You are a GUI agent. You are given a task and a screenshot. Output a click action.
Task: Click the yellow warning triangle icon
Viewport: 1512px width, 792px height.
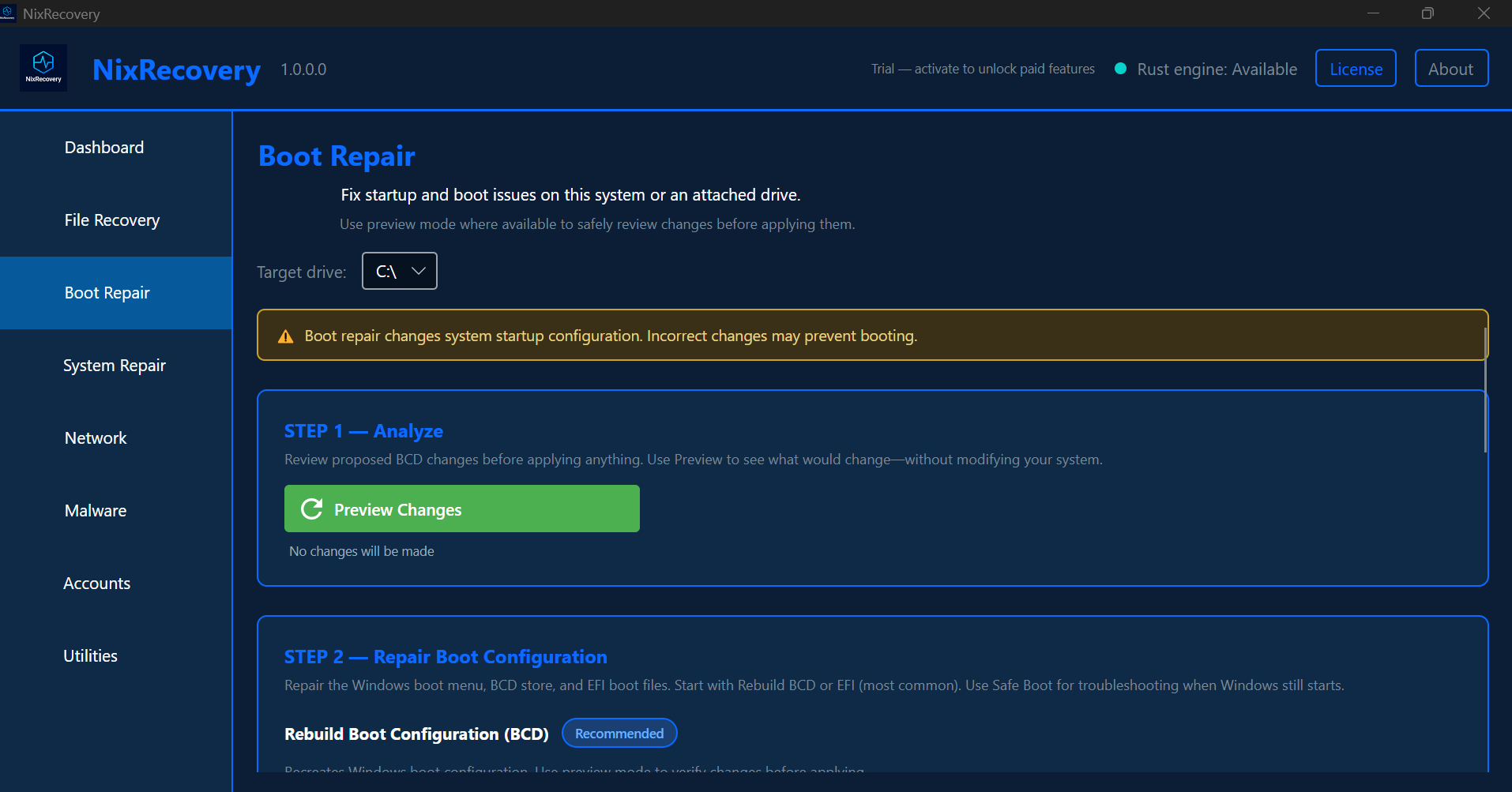(286, 336)
